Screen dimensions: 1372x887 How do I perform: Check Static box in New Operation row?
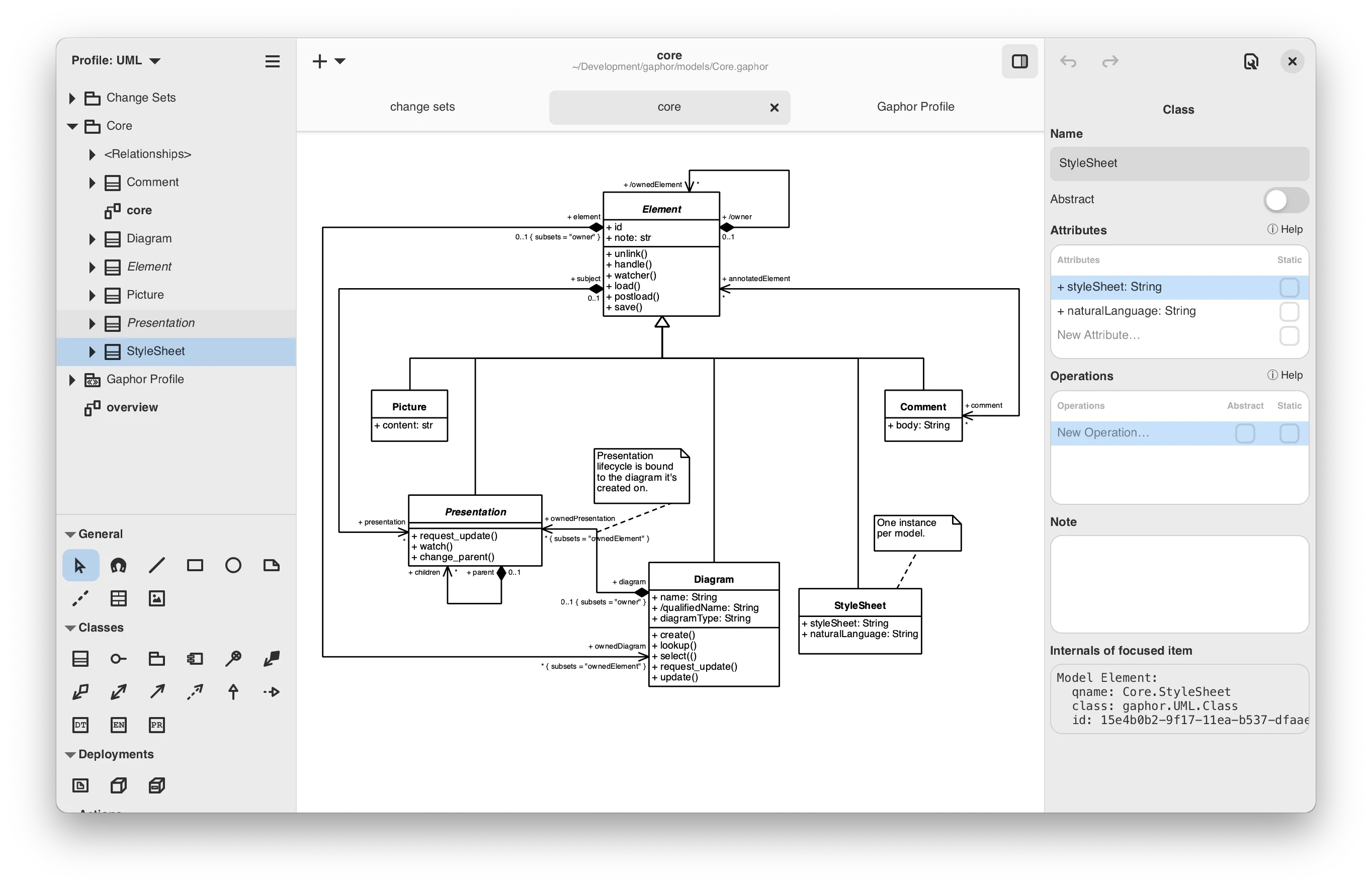(1289, 432)
